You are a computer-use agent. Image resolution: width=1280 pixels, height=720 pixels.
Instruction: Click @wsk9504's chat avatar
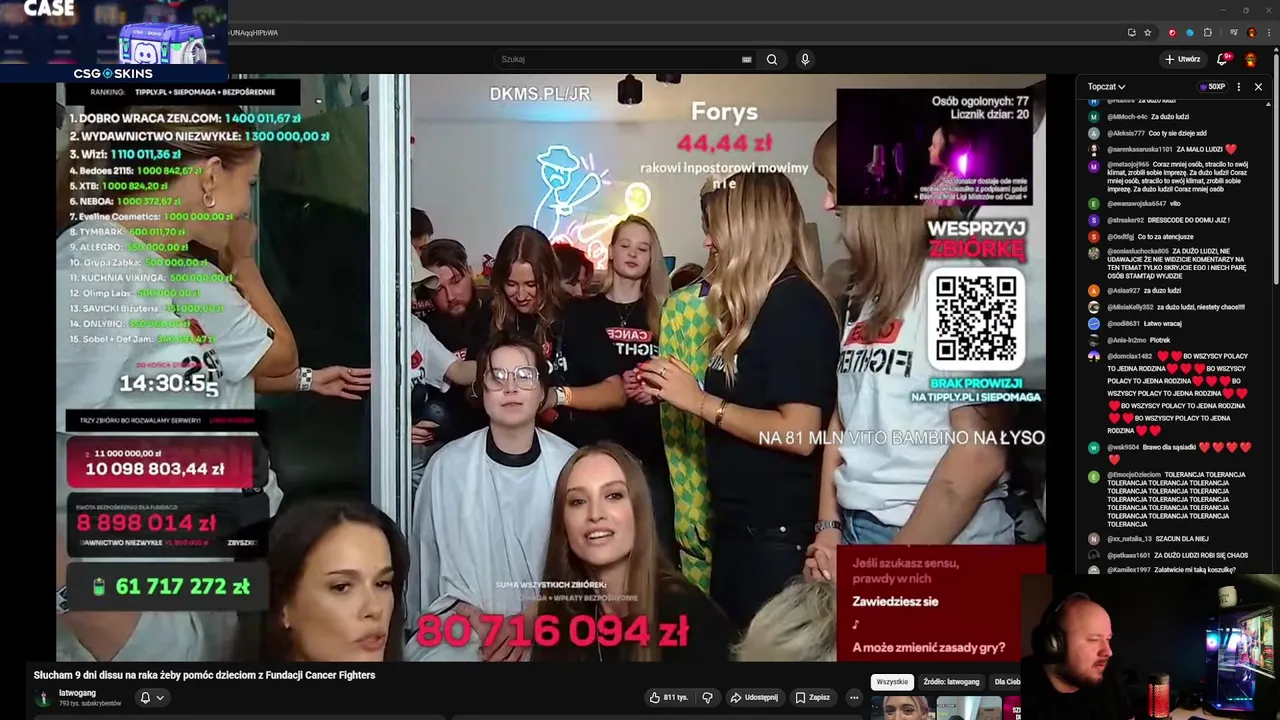(x=1094, y=448)
